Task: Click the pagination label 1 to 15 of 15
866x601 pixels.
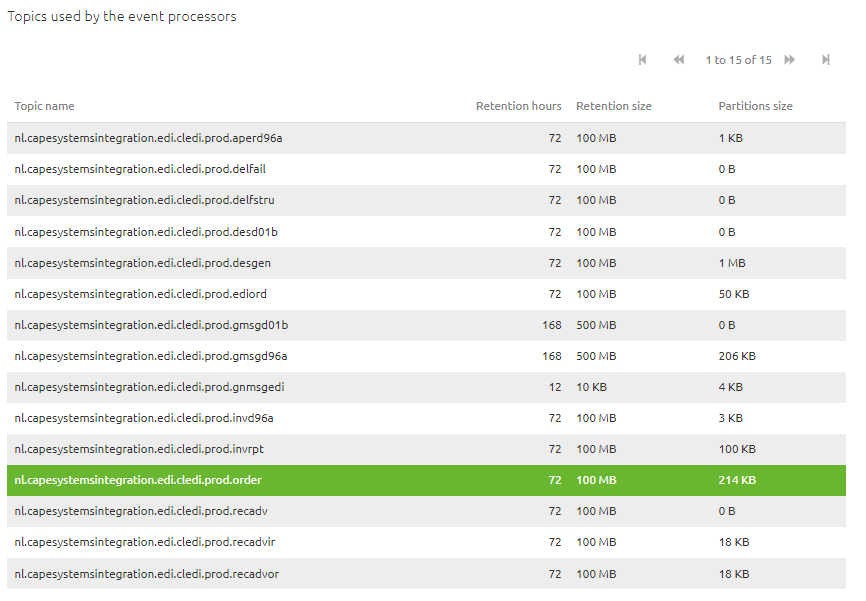Action: (x=739, y=60)
